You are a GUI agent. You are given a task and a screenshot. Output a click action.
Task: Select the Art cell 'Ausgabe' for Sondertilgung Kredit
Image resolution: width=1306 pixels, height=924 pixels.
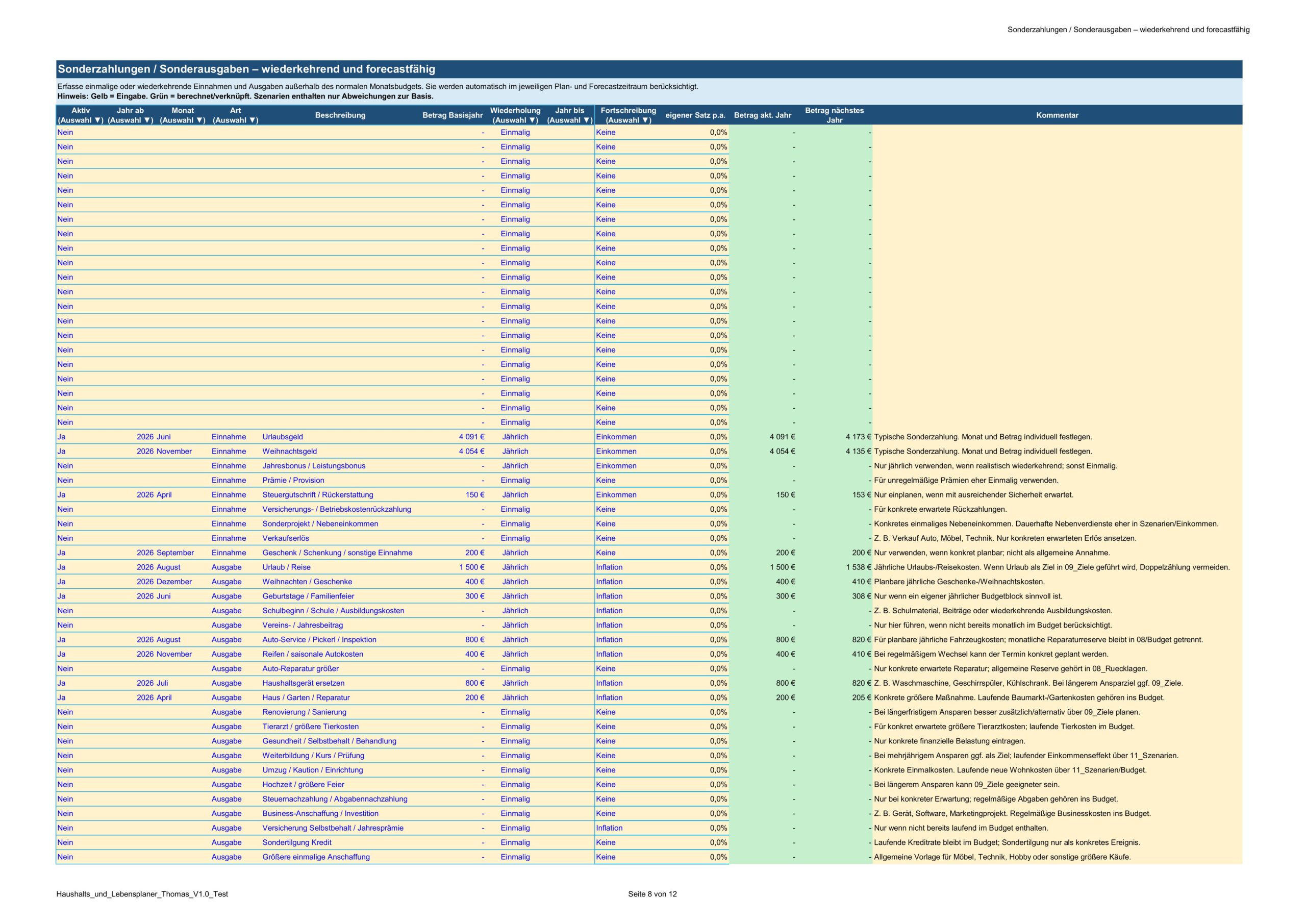[x=236, y=843]
